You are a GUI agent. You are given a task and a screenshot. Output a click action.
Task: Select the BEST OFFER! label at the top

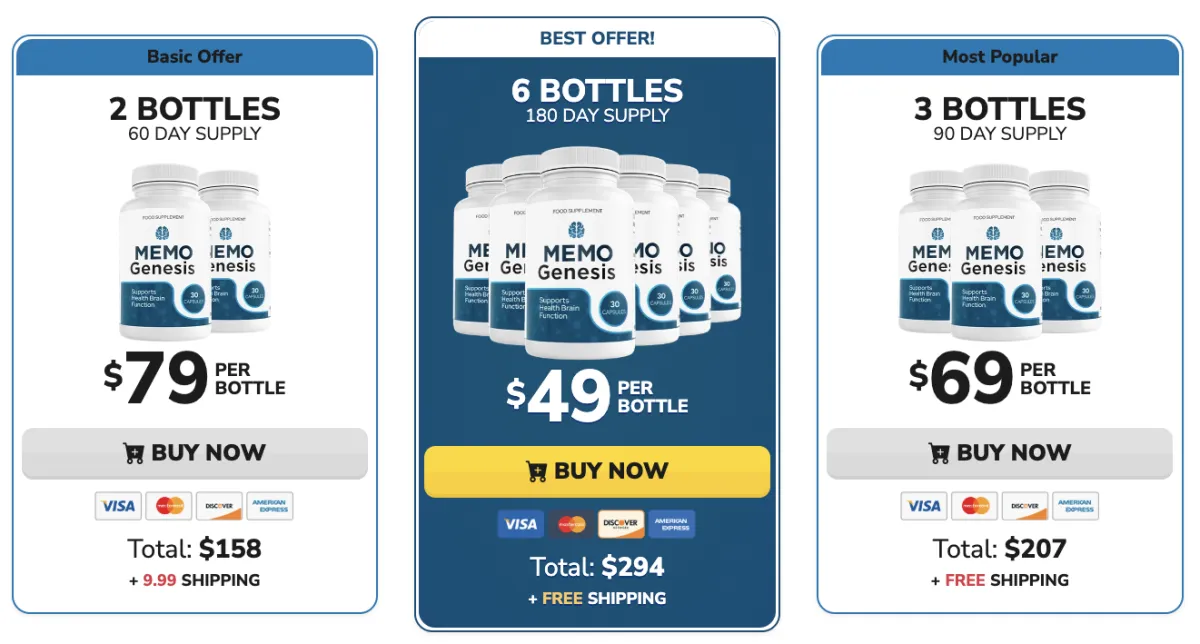[x=598, y=38]
